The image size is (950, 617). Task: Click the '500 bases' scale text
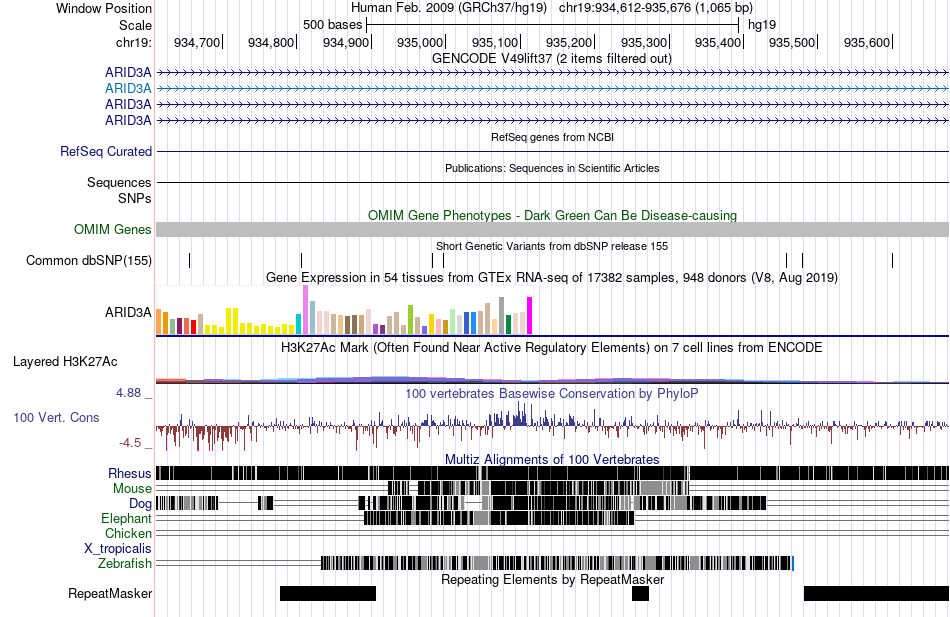coord(333,25)
